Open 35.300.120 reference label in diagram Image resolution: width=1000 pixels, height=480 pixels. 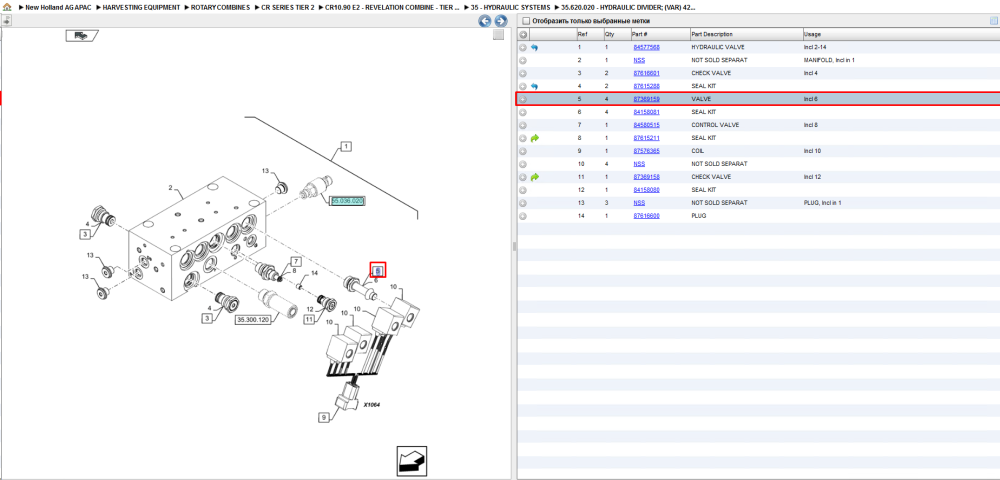251,319
